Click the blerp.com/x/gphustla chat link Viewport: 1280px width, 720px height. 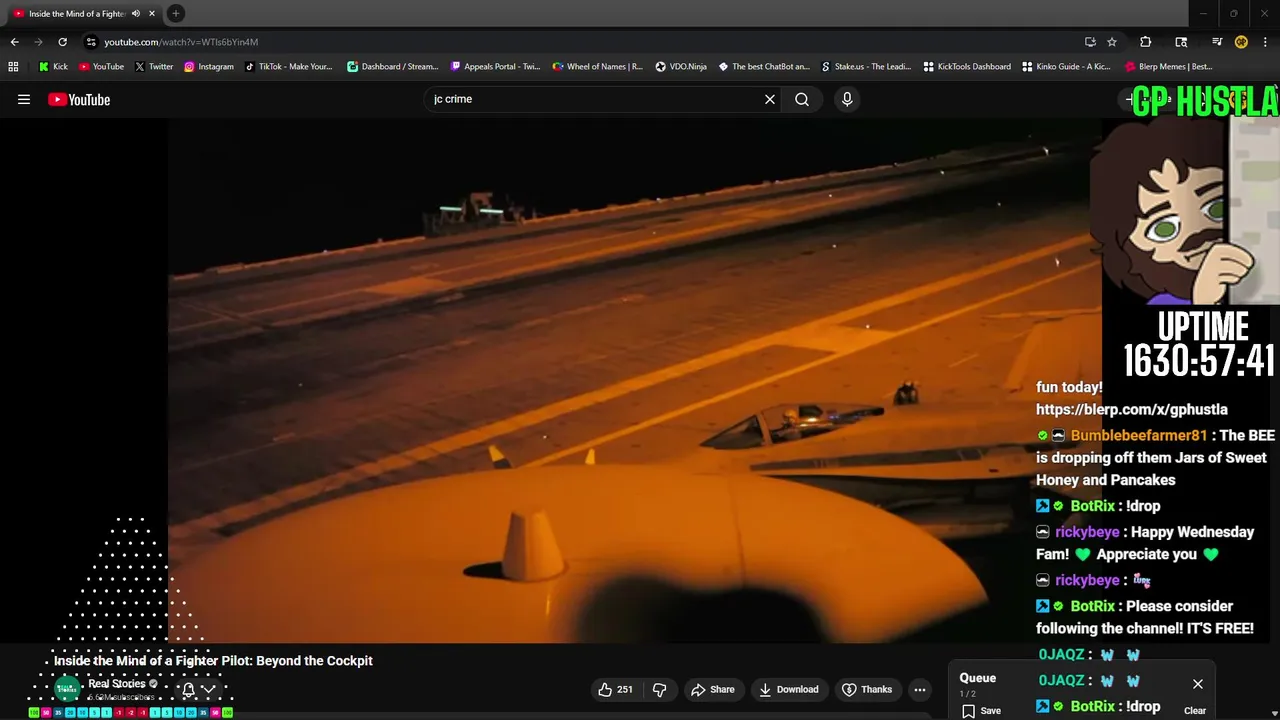point(1132,409)
